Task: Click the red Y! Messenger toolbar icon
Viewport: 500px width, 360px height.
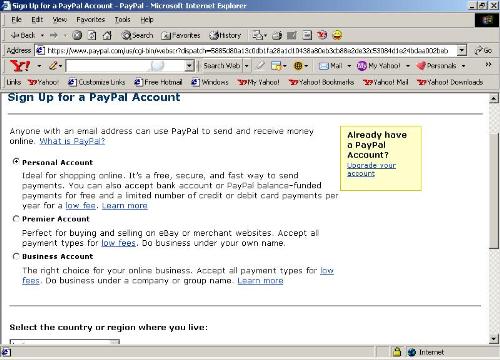Action: (322, 35)
